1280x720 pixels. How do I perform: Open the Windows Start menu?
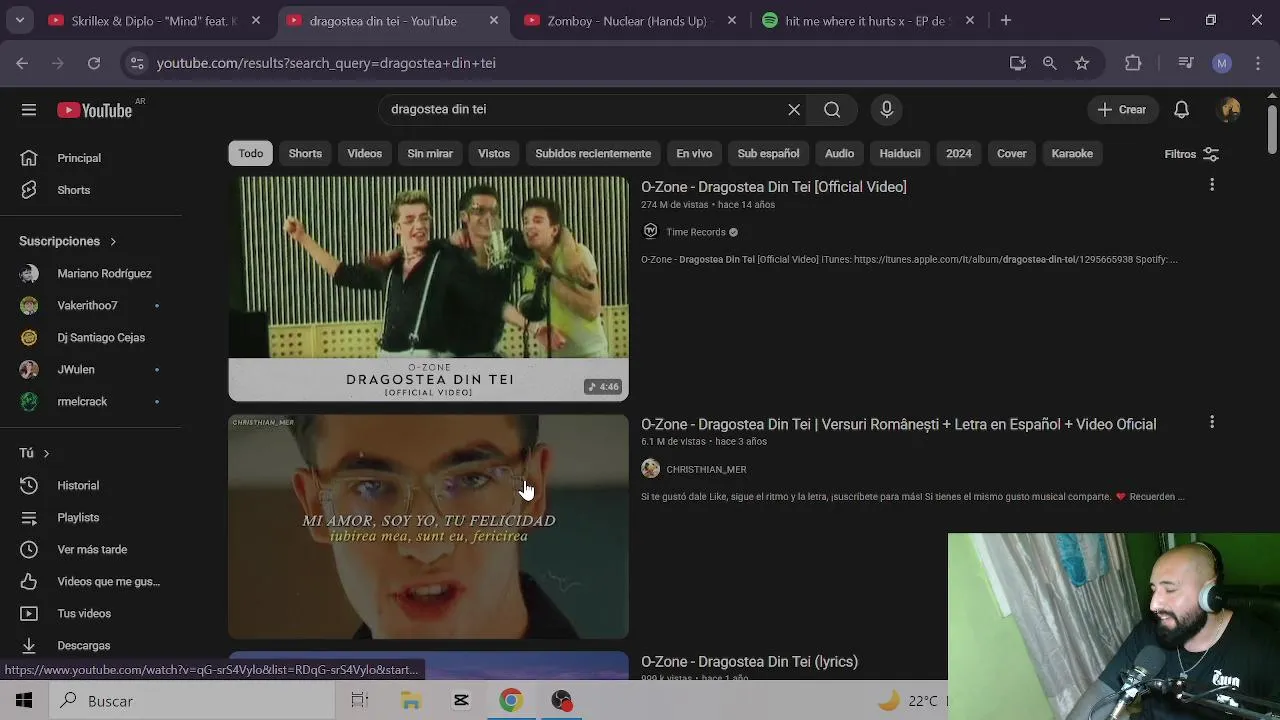(24, 701)
